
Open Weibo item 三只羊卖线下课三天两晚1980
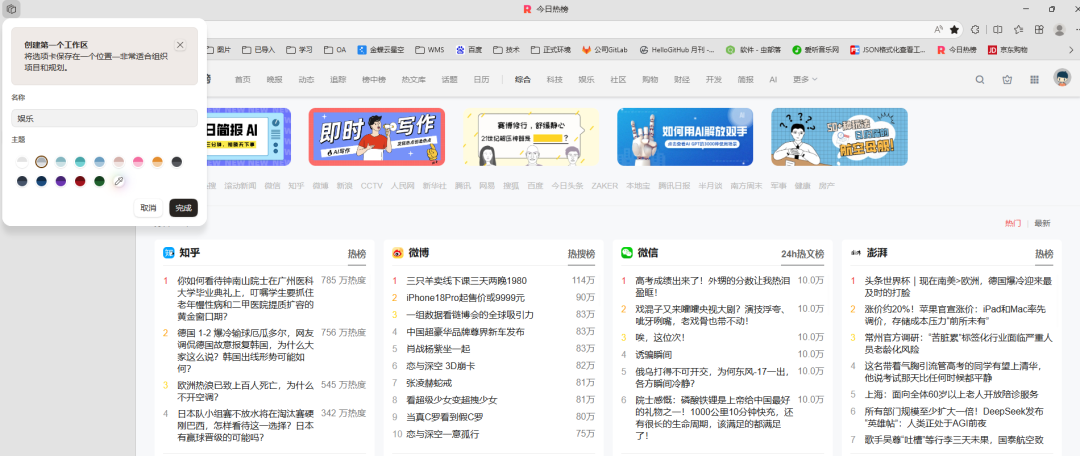466,281
